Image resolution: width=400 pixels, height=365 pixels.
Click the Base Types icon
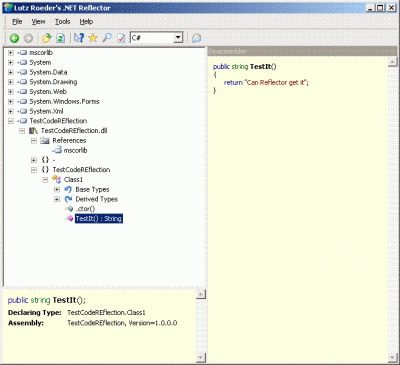68,189
